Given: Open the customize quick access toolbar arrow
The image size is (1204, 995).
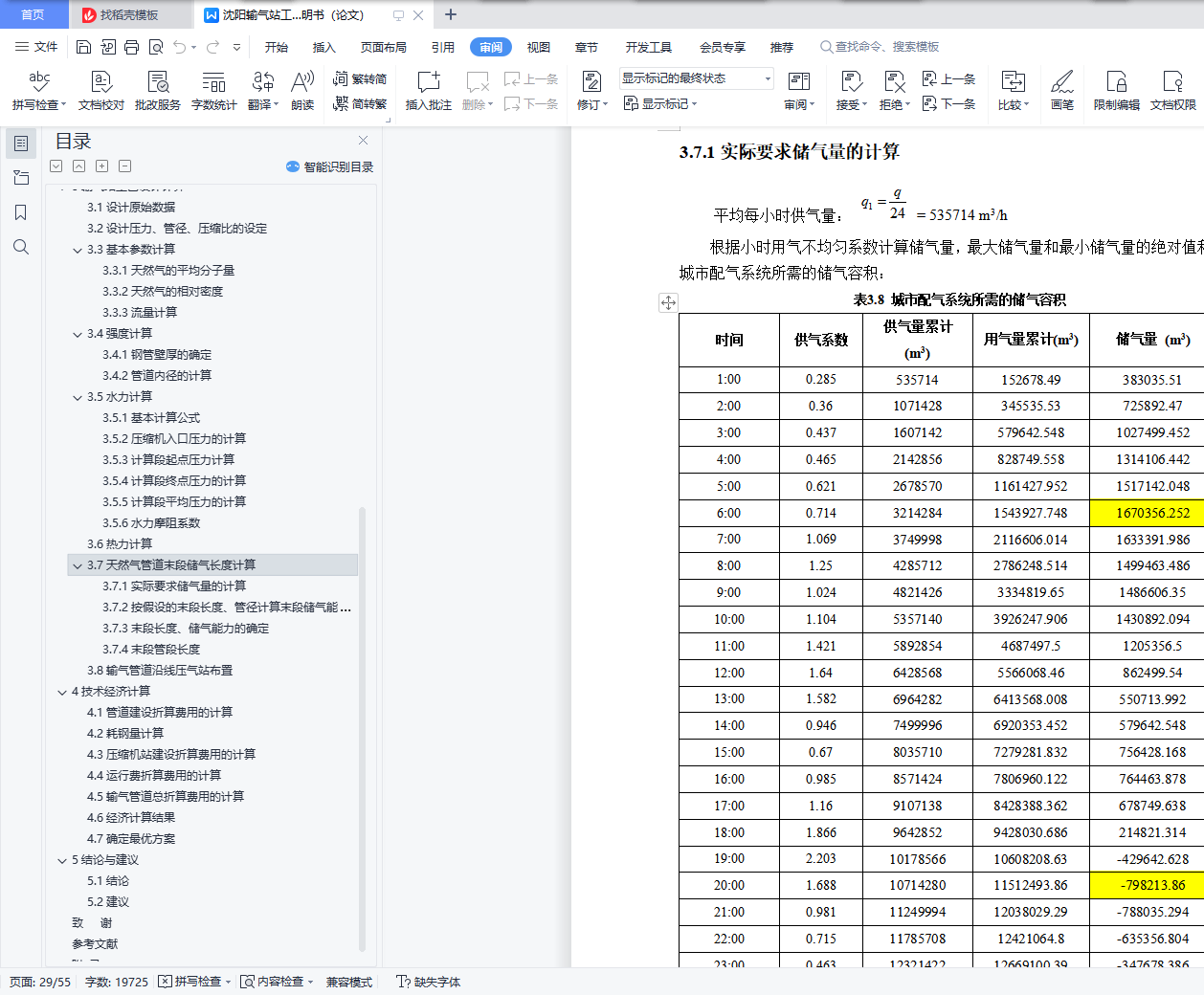Looking at the screenshot, I should (236, 47).
